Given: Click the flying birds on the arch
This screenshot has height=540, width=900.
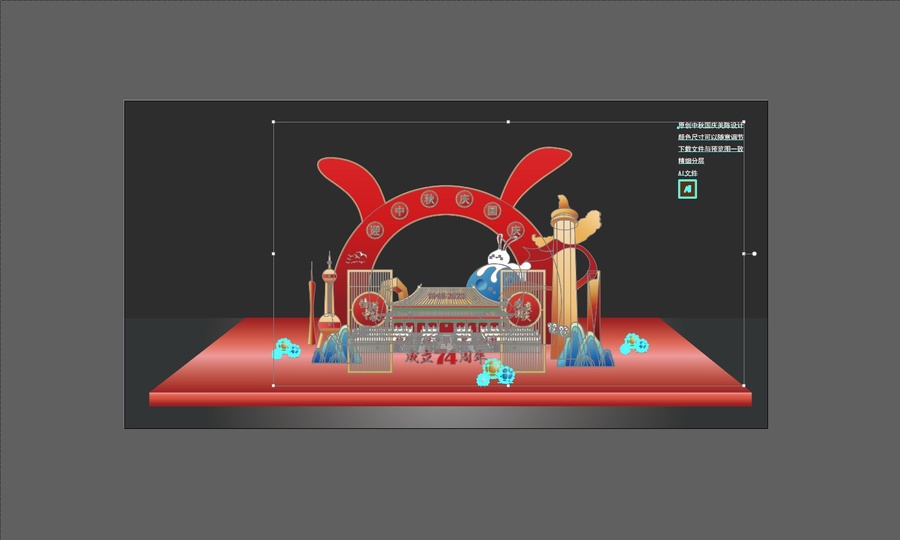Looking at the screenshot, I should [356, 257].
